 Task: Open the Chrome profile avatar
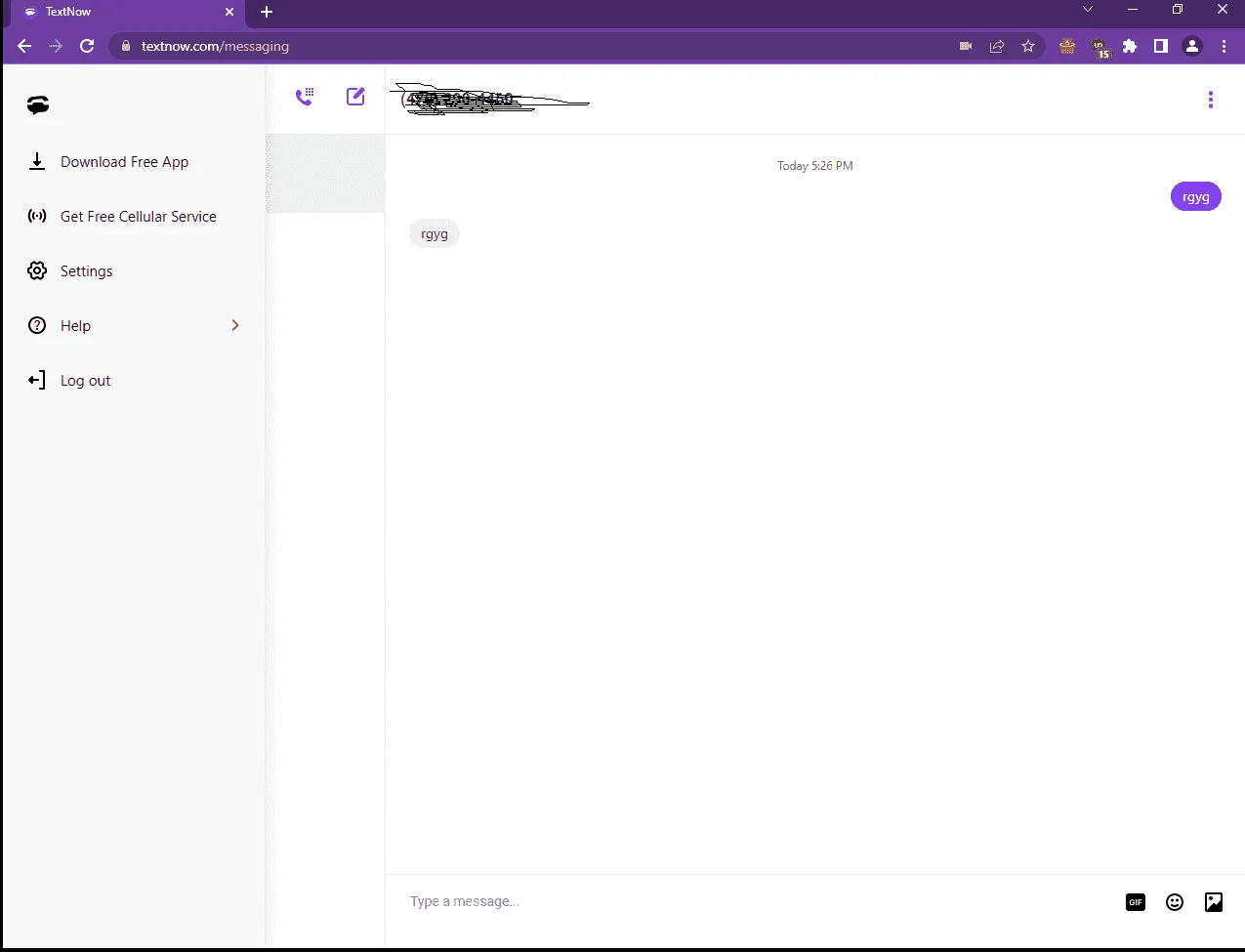click(x=1192, y=46)
